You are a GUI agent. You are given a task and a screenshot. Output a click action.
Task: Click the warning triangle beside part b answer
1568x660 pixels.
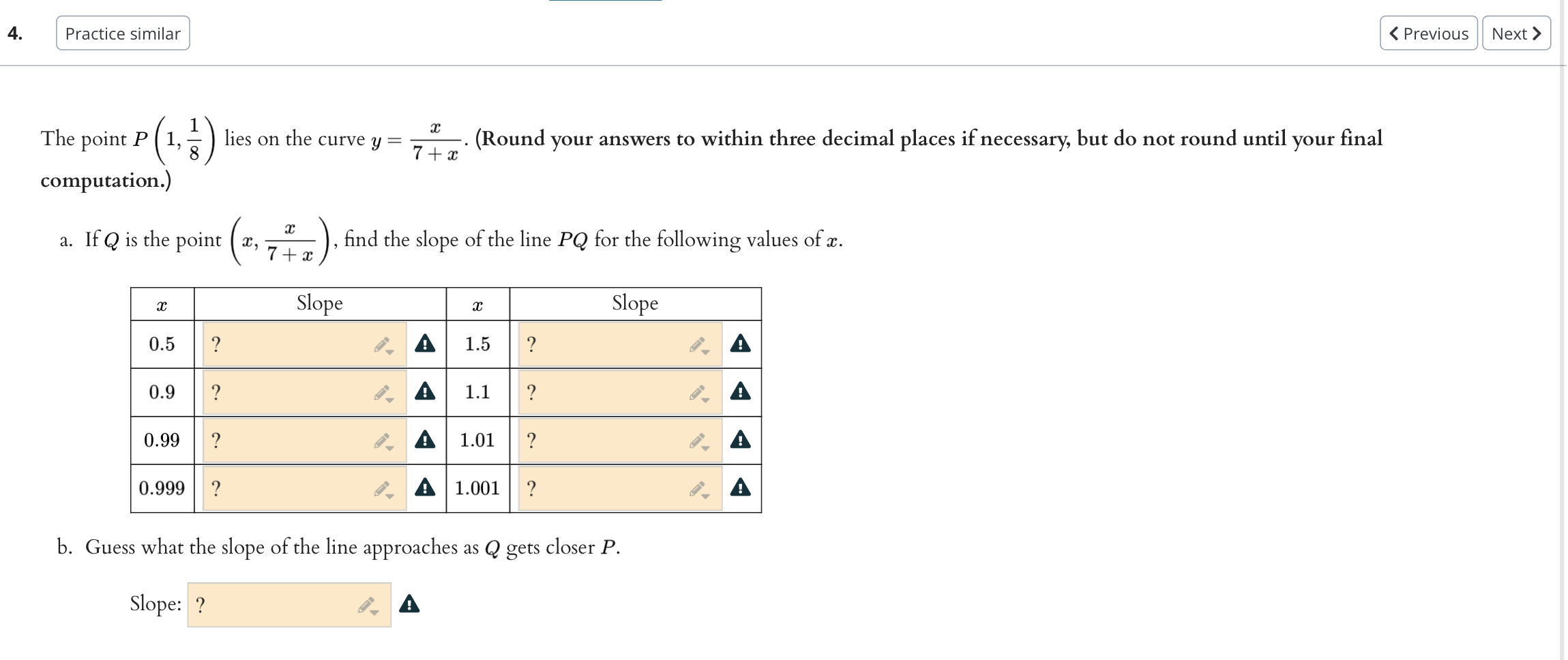point(409,604)
